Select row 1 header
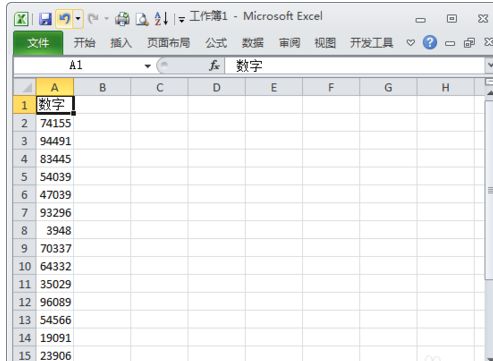 (x=25, y=105)
